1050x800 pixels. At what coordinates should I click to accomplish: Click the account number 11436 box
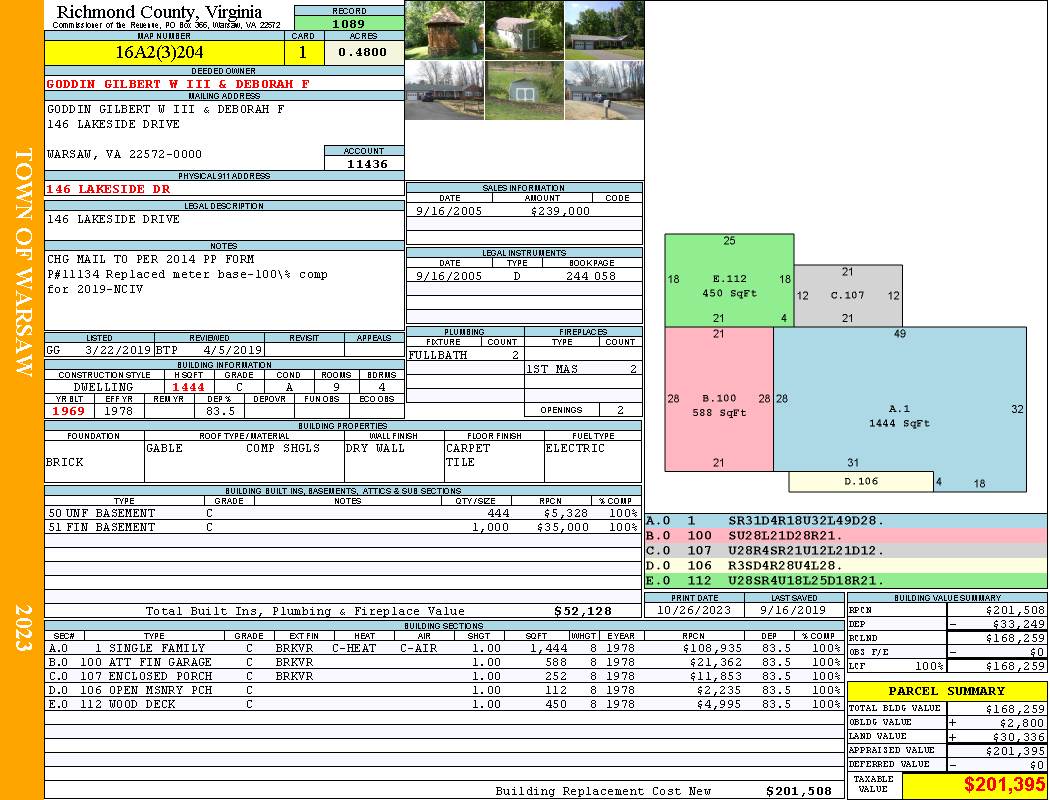[365, 163]
